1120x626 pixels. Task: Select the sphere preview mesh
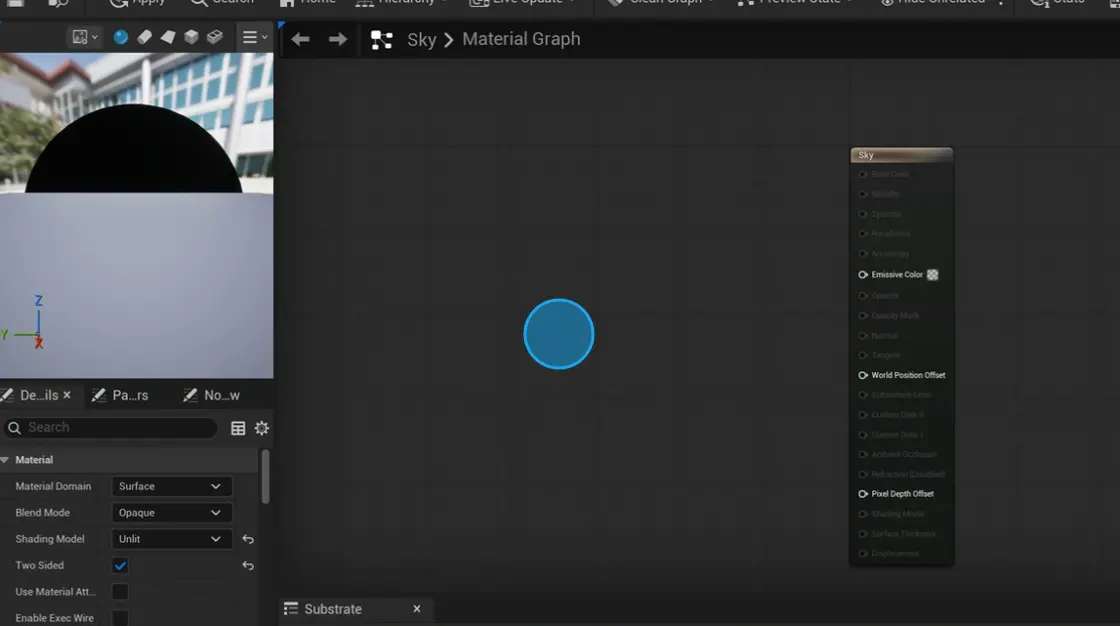pos(120,37)
